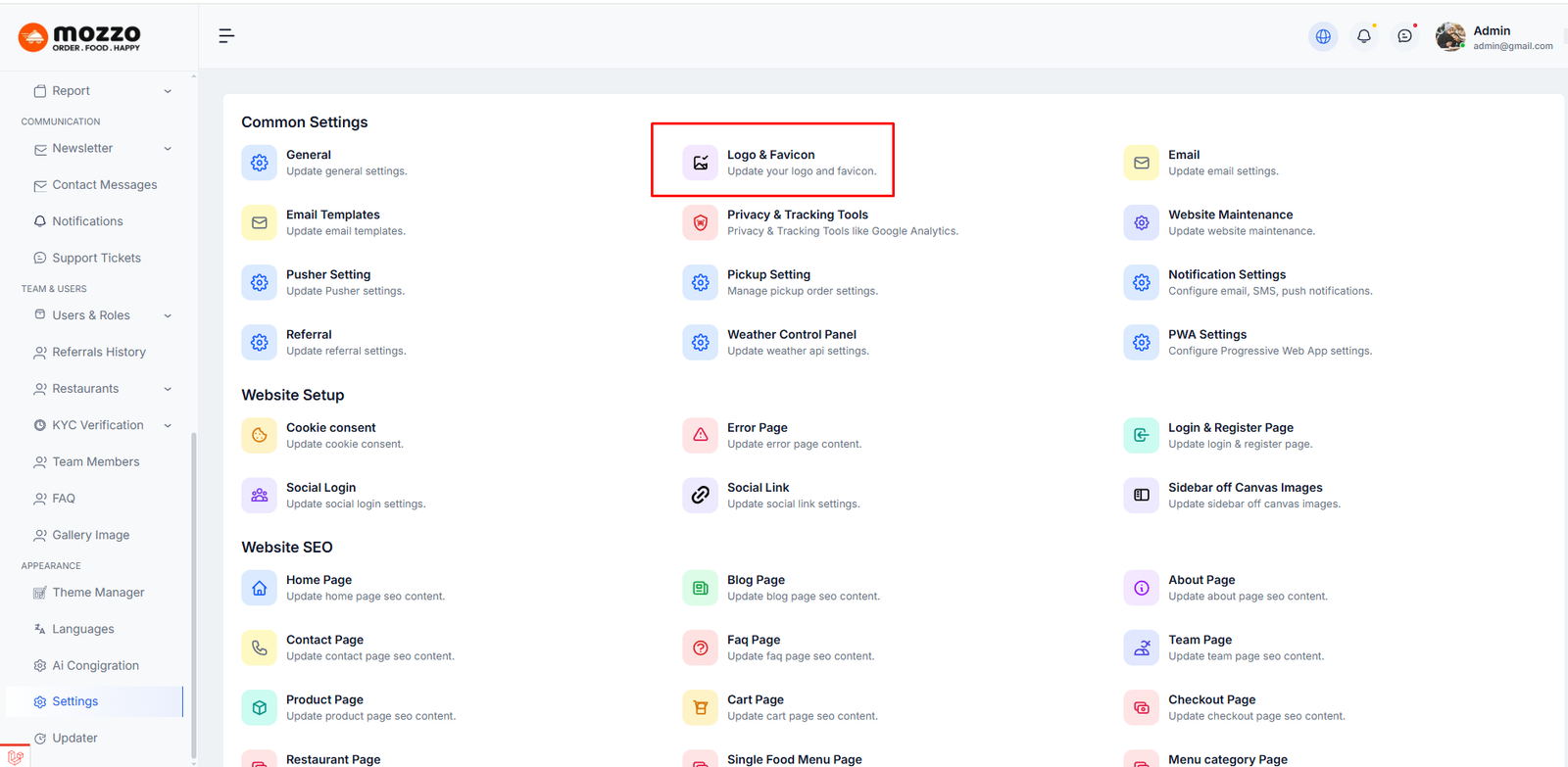Open Contact Messages in sidebar
This screenshot has height=767, width=1568.
click(x=95, y=185)
